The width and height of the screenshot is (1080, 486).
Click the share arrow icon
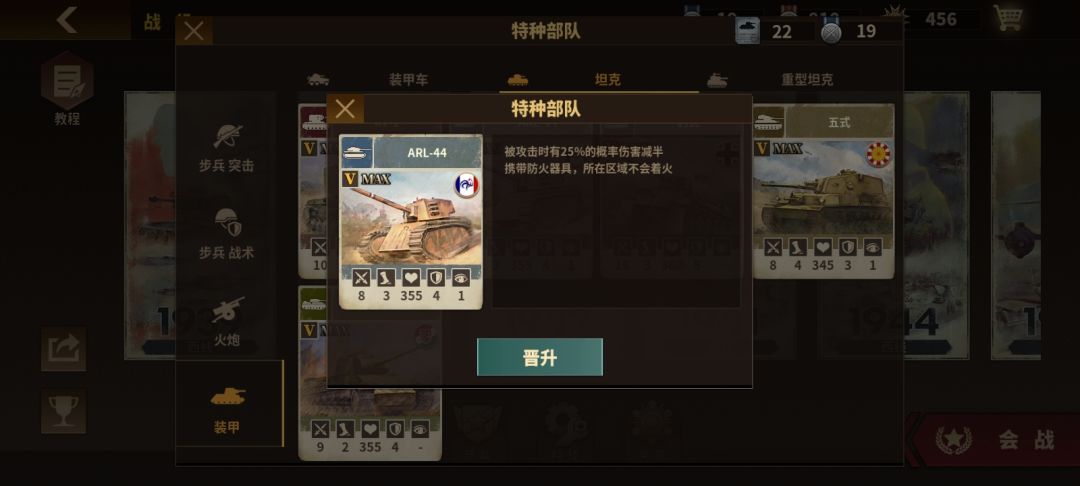(x=63, y=348)
